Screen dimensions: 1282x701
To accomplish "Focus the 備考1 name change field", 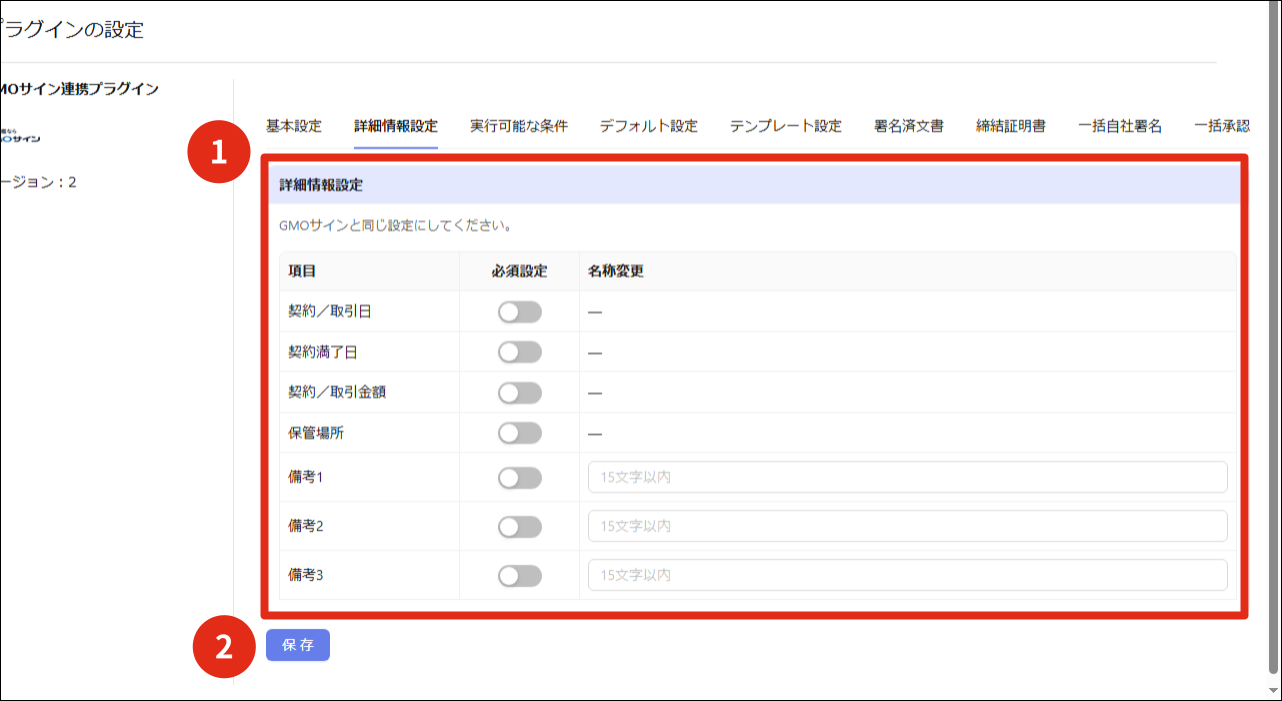I will coord(908,477).
